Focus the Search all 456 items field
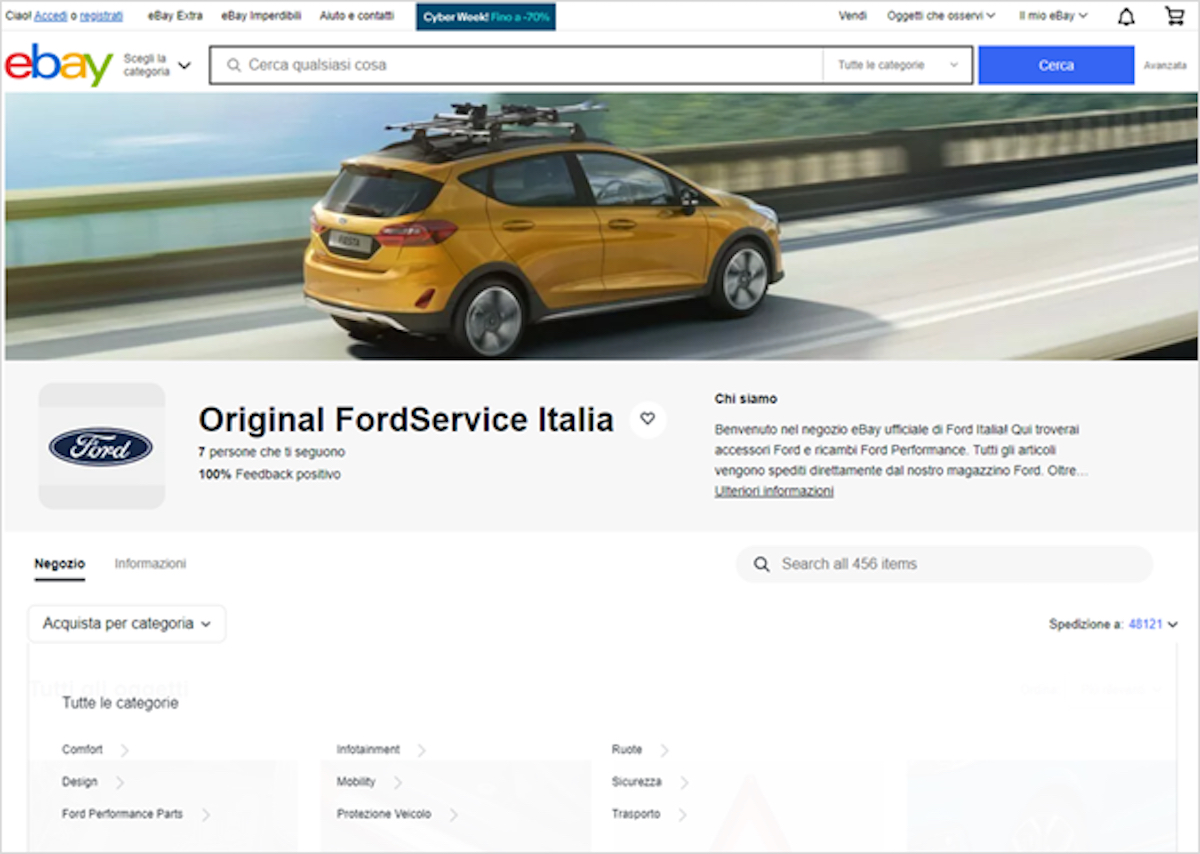This screenshot has height=854, width=1200. [944, 564]
